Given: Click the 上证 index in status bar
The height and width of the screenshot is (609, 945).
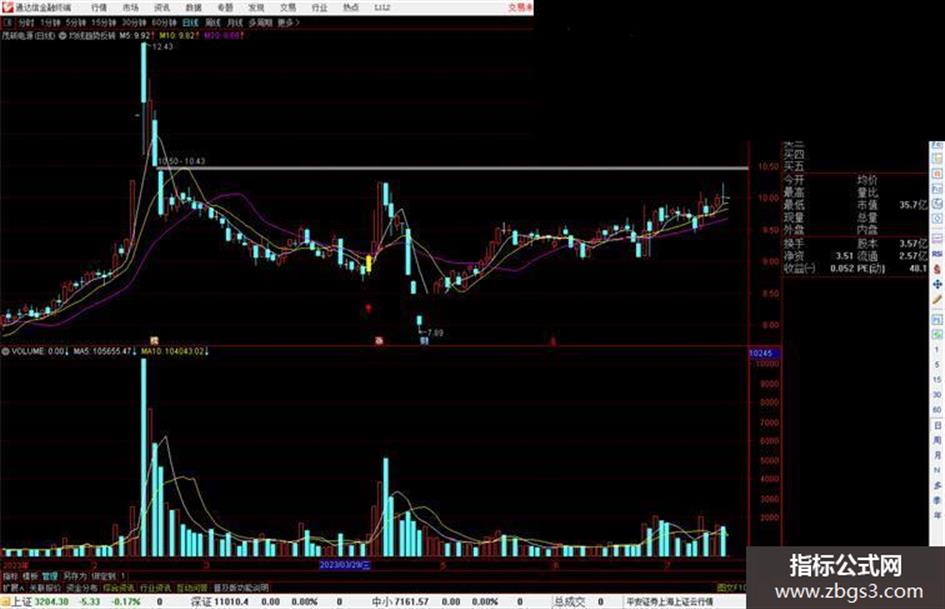Looking at the screenshot, I should click(22, 602).
